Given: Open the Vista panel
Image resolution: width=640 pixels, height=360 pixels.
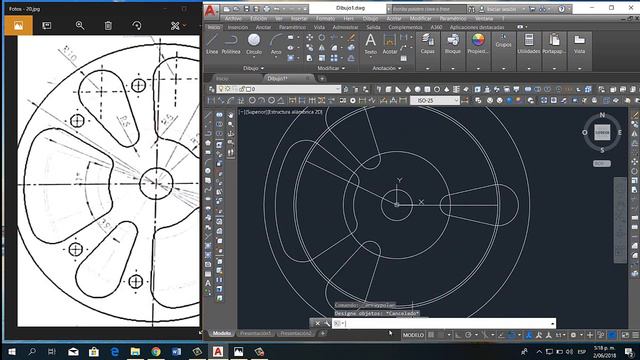Looking at the screenshot, I should tap(579, 44).
